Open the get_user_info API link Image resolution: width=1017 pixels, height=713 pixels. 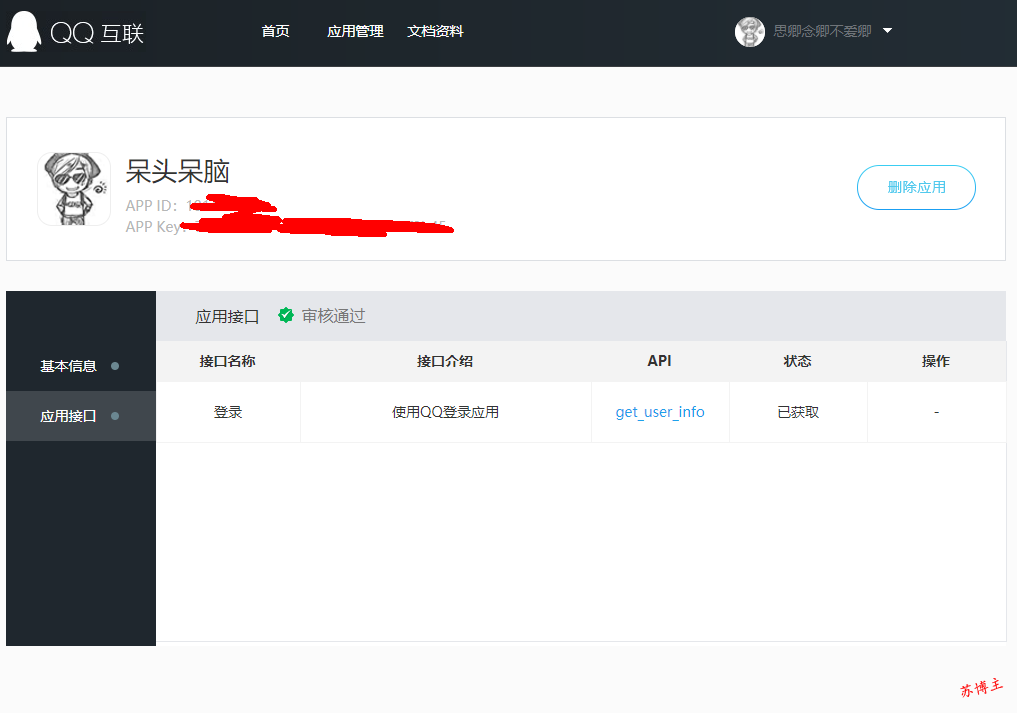660,412
